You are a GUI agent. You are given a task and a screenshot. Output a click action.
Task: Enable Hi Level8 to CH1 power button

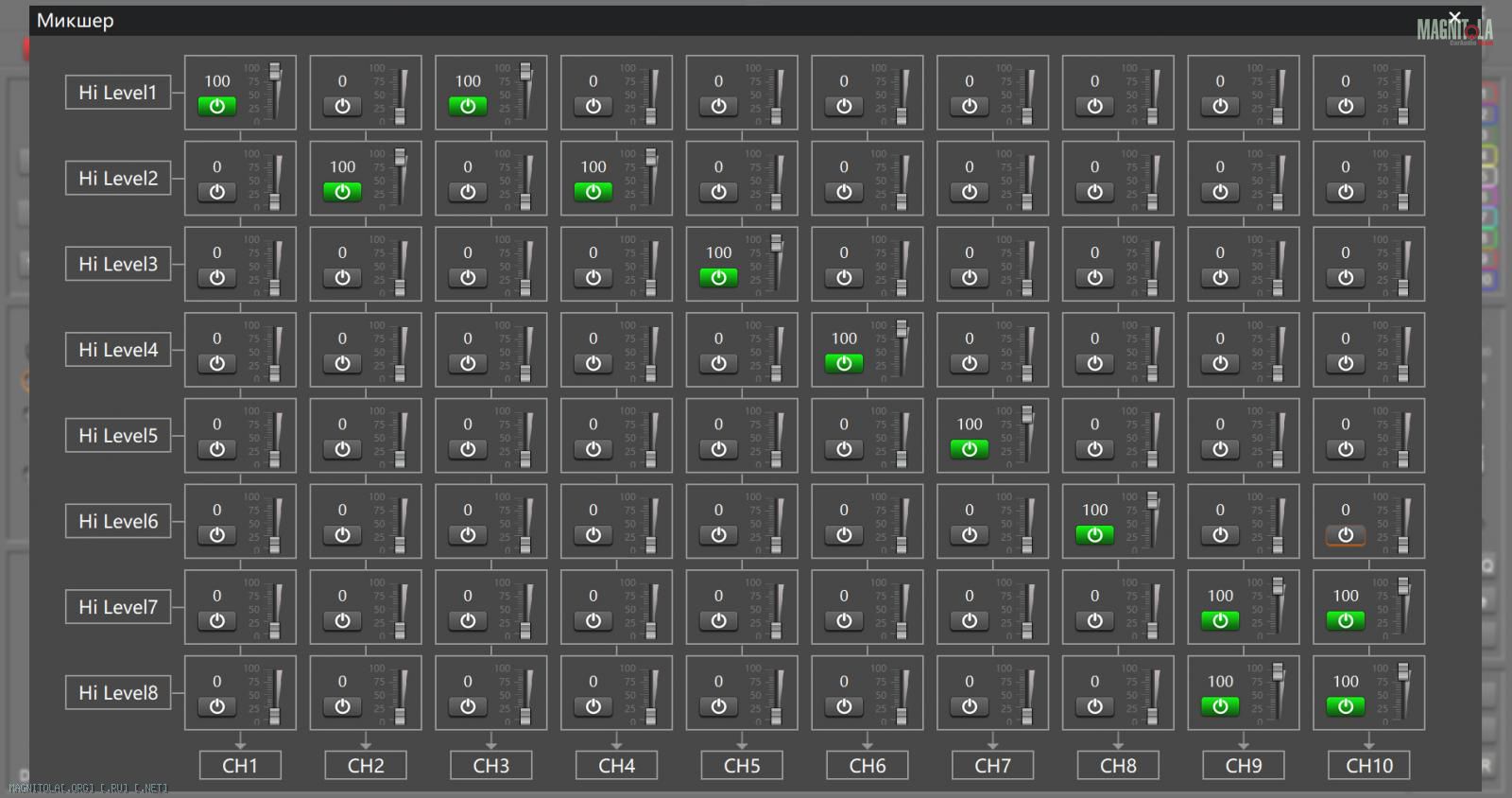217,706
